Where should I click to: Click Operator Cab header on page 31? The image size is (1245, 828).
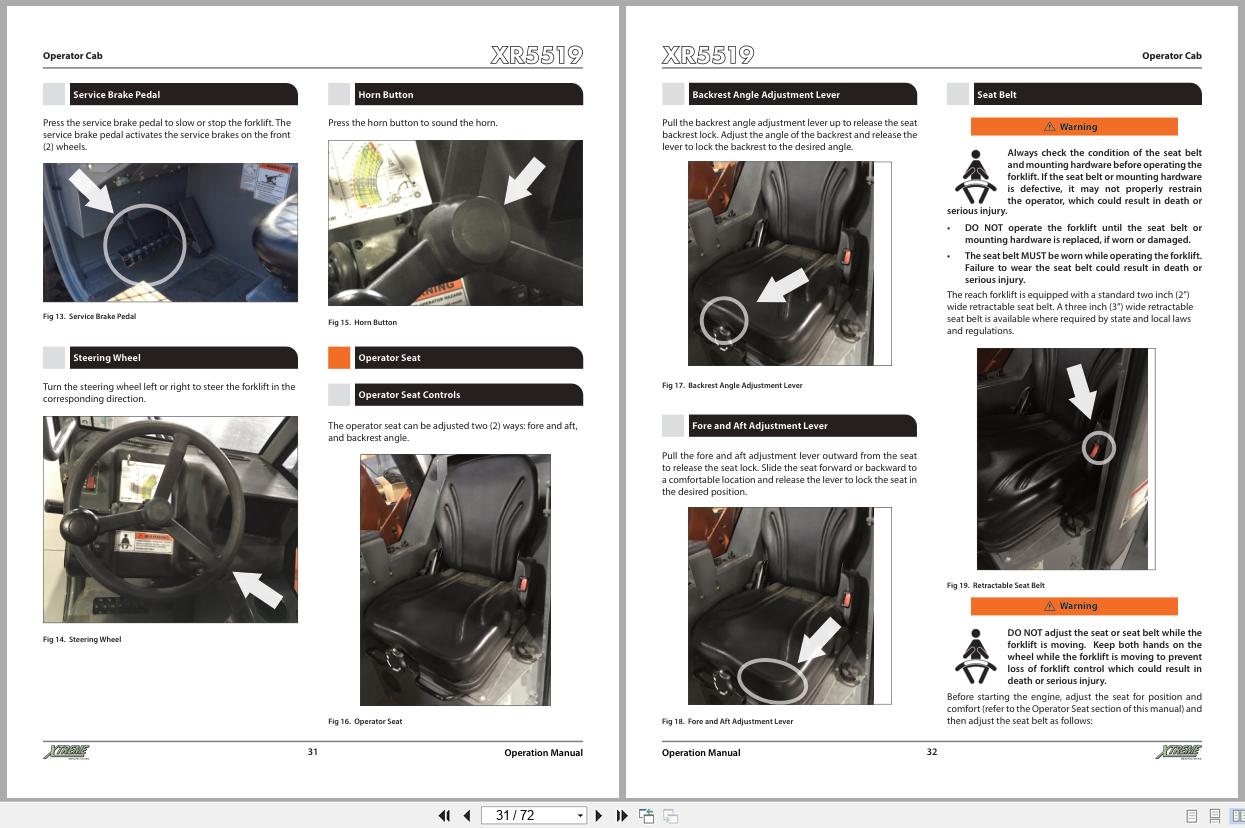coord(73,57)
